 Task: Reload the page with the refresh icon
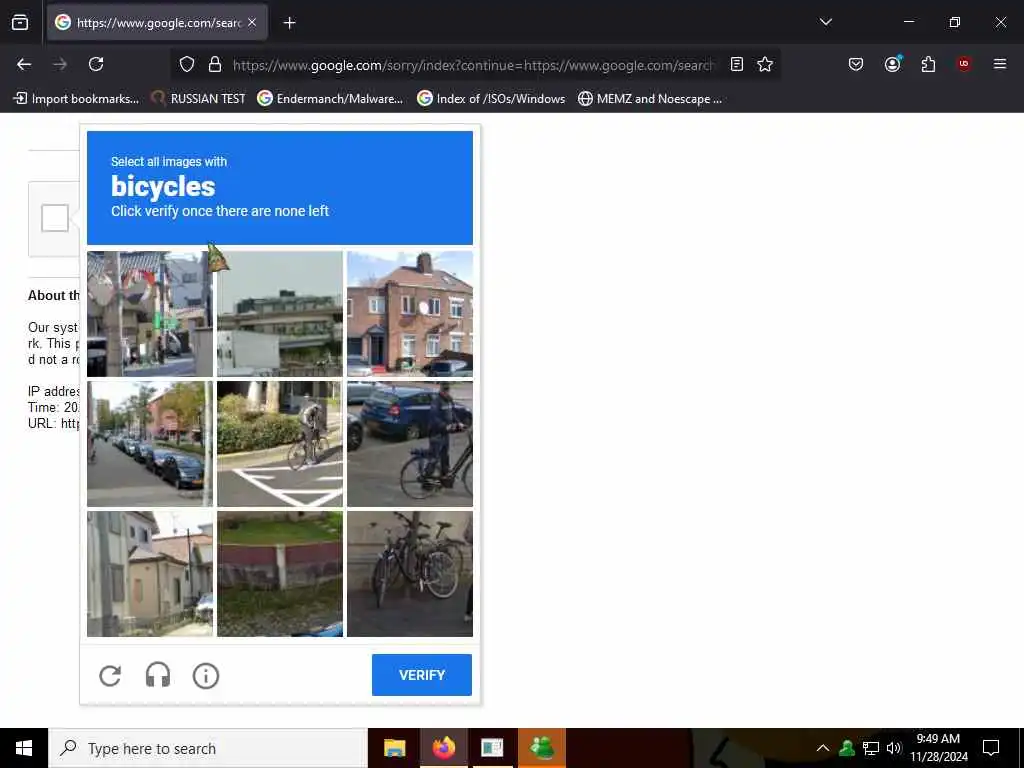tap(96, 64)
